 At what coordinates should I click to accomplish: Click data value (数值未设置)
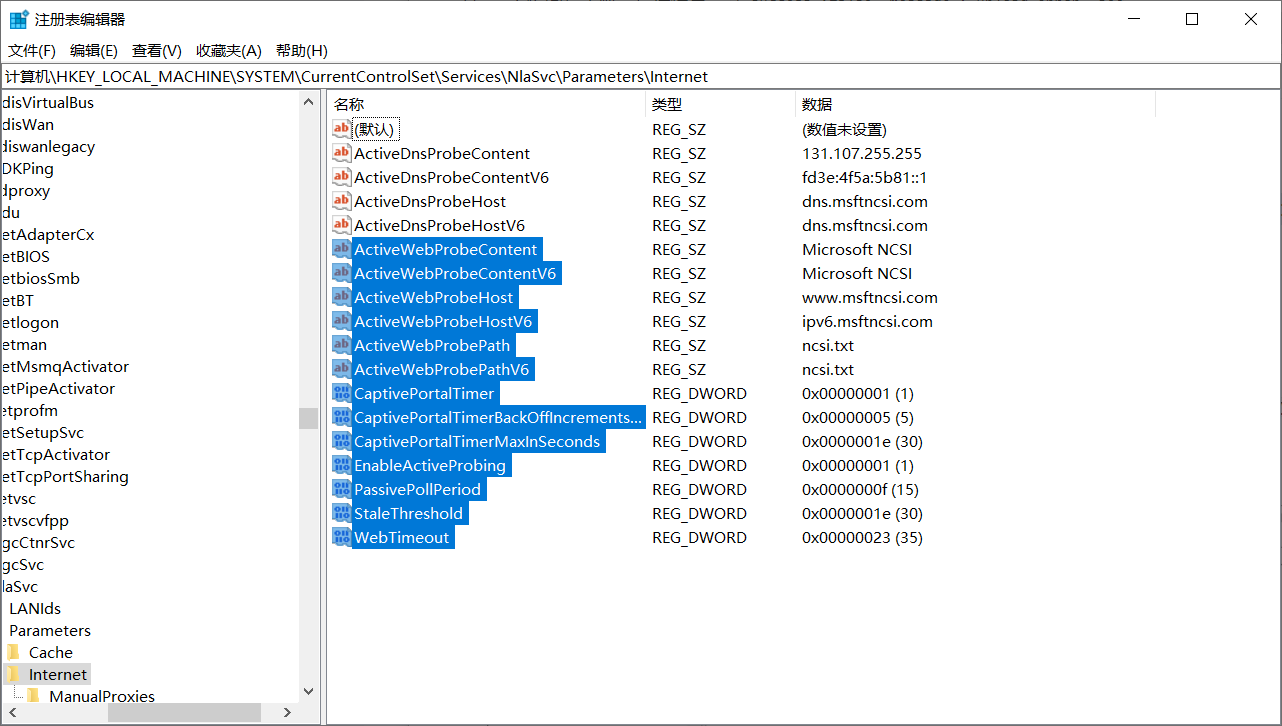click(x=844, y=129)
